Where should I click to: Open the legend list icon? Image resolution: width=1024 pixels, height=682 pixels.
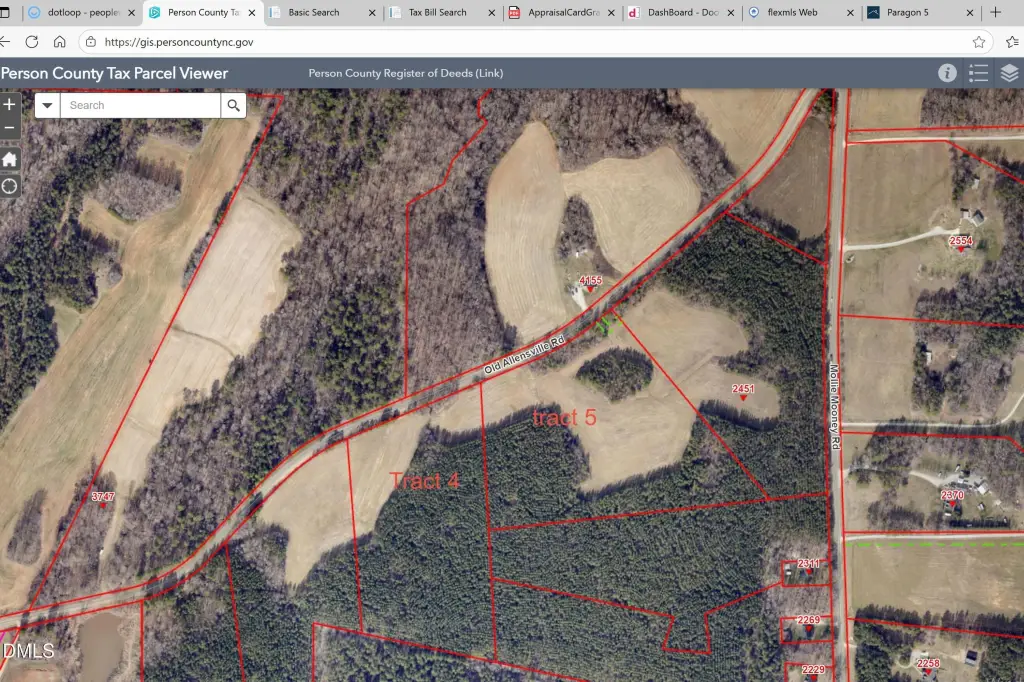[x=978, y=73]
